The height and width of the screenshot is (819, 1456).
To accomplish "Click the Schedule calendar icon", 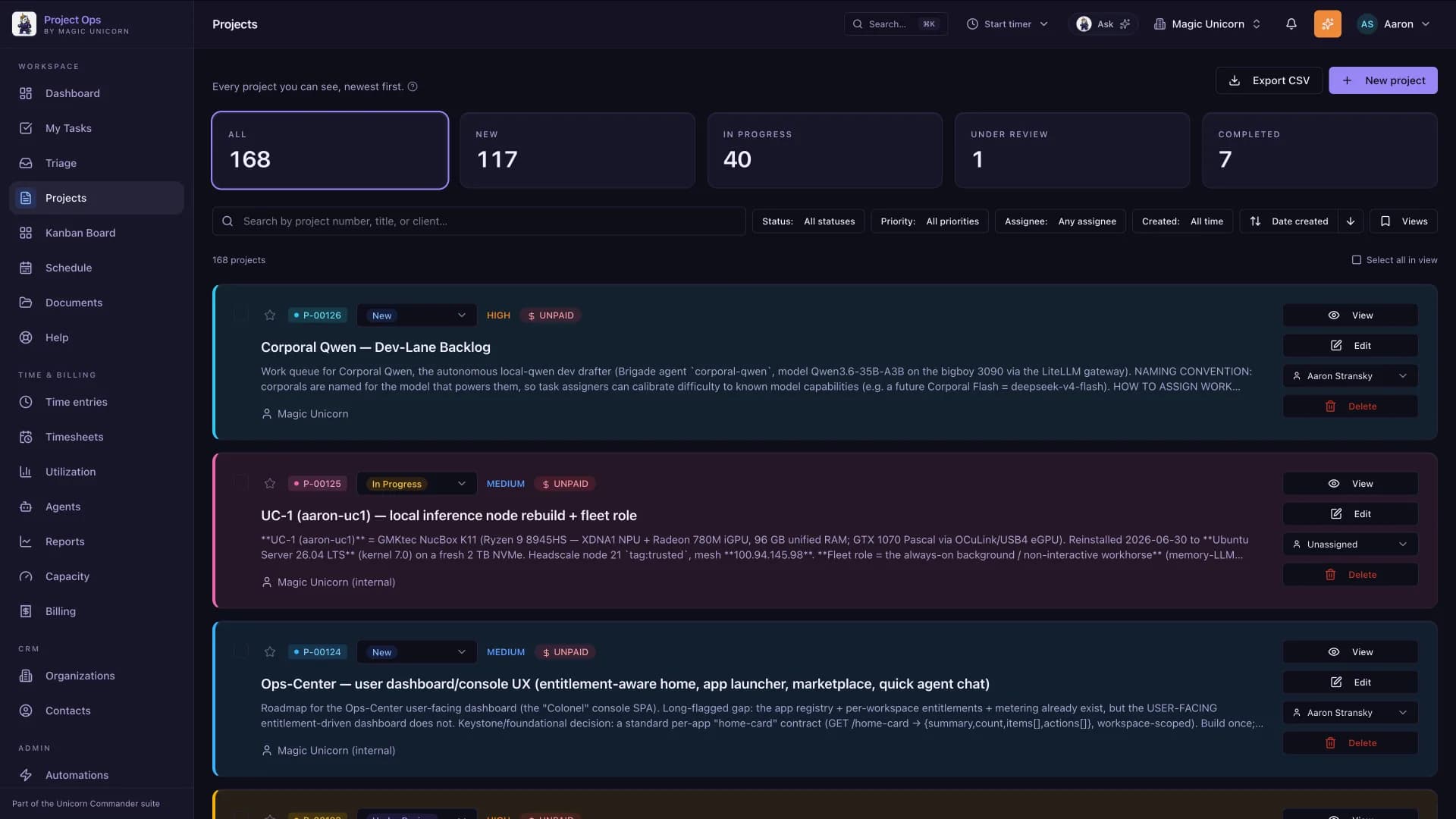I will [x=26, y=268].
